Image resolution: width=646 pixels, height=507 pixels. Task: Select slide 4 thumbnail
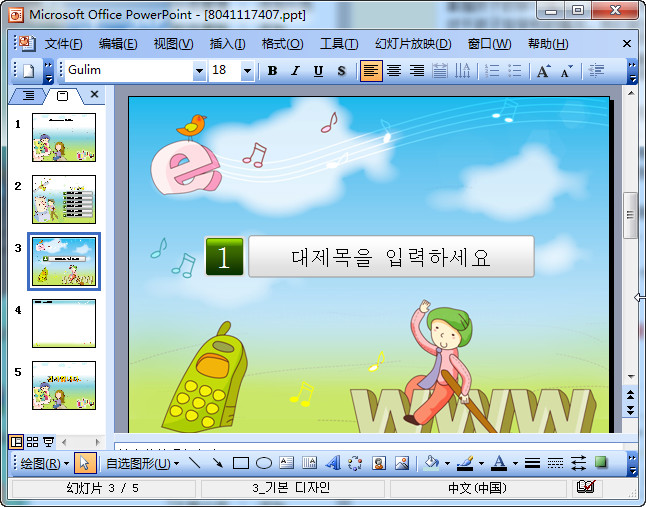64,323
